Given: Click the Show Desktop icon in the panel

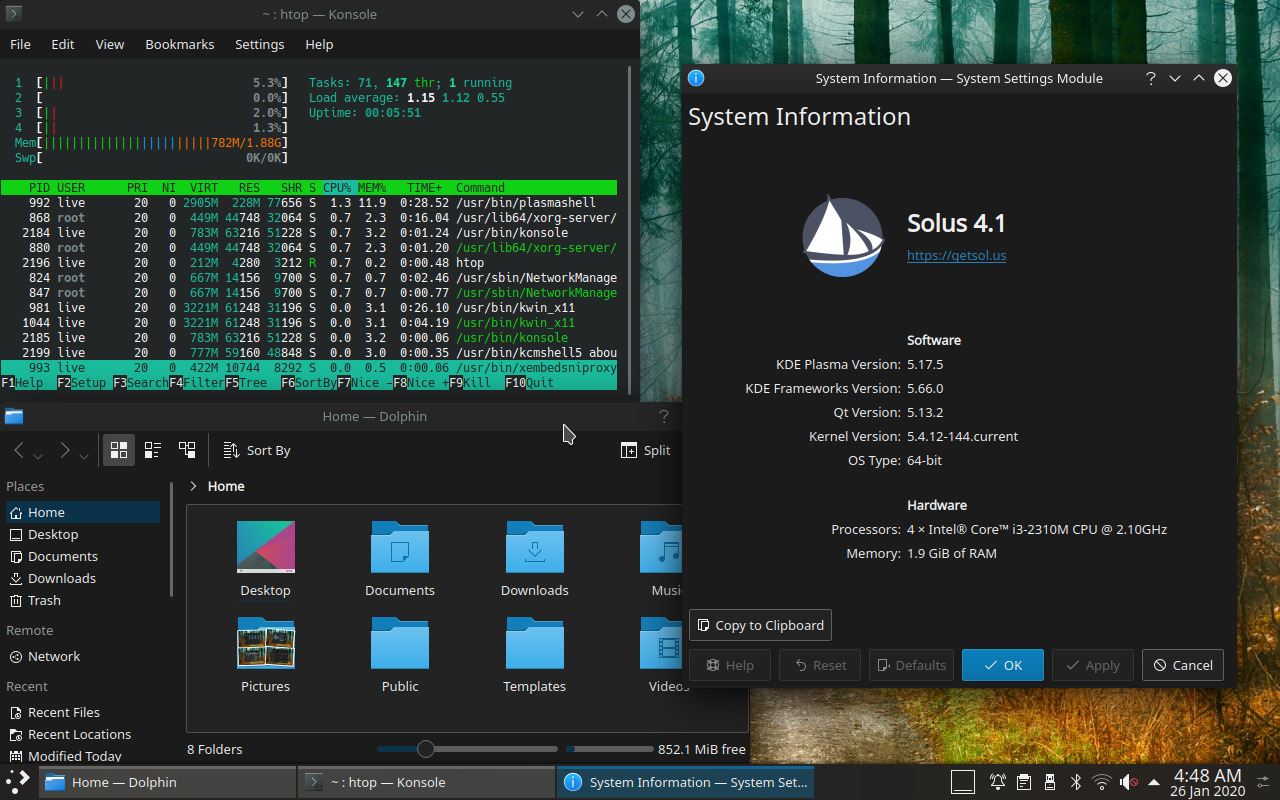Looking at the screenshot, I should [x=962, y=782].
